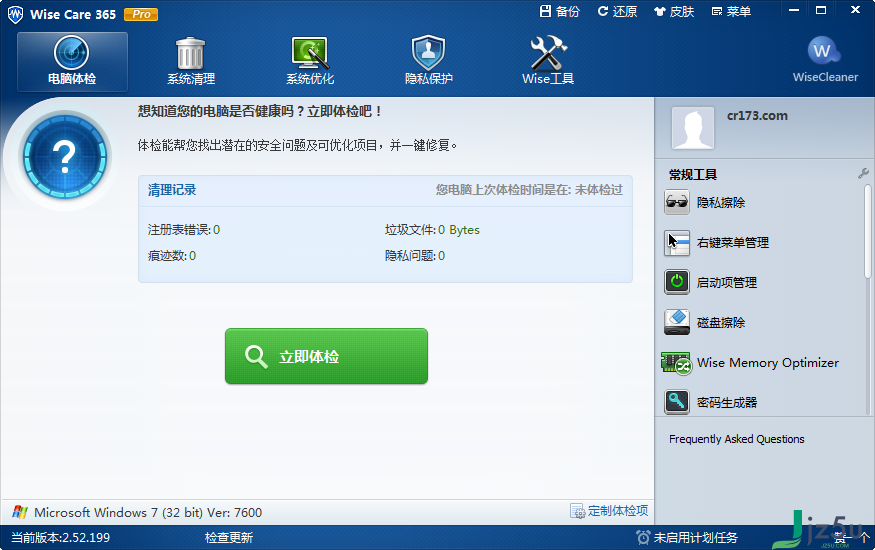Launch 磁盘擦除 disk eraser tool
This screenshot has width=875, height=550.
click(705, 322)
